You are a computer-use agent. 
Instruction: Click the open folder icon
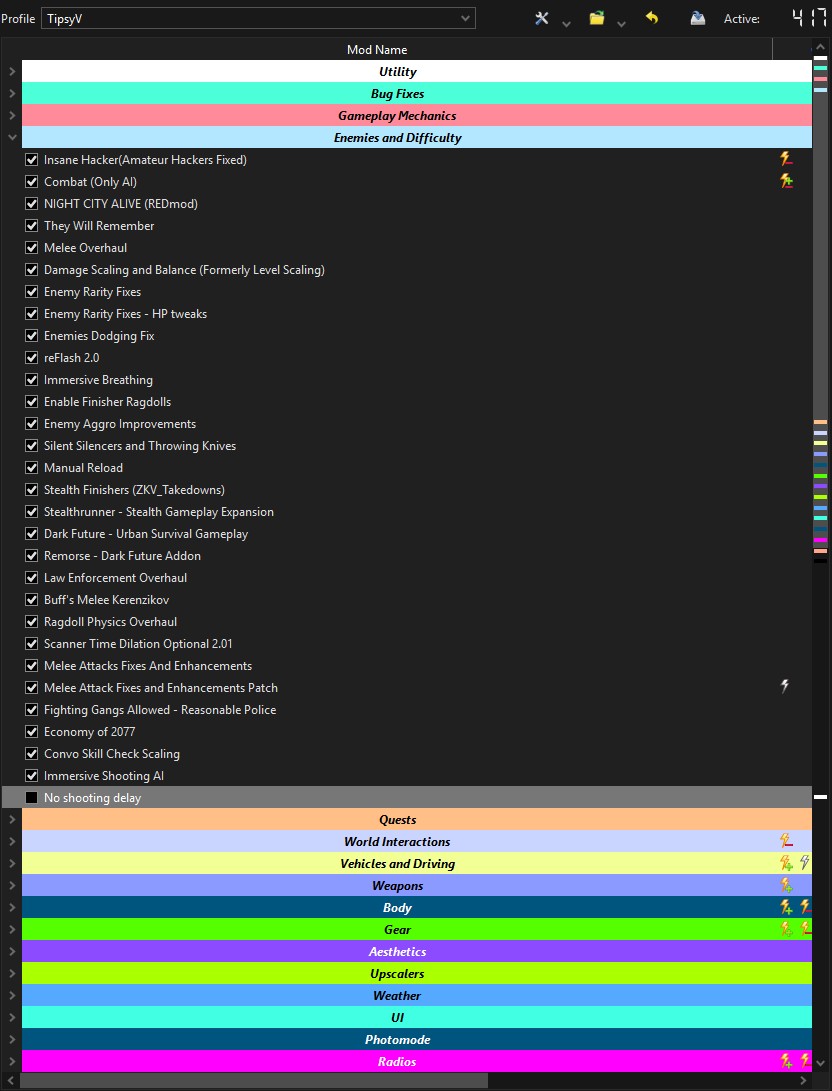pos(597,19)
